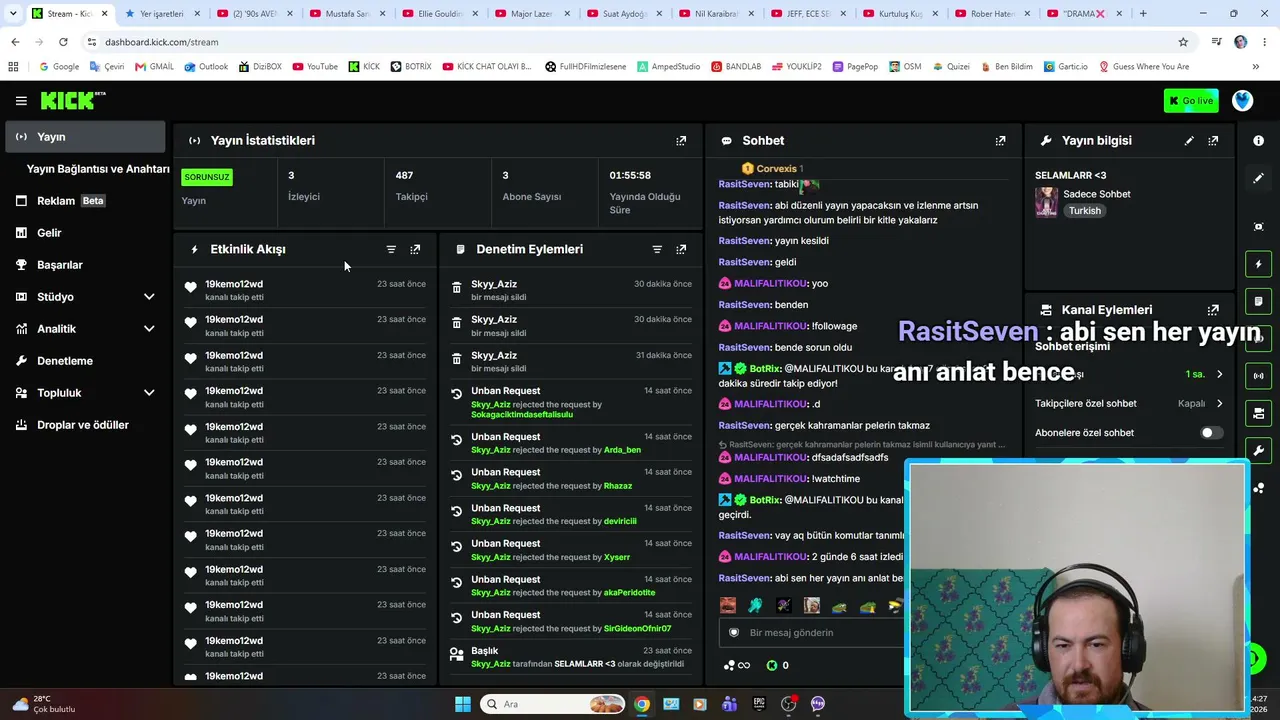The image size is (1280, 720).
Task: Open the user avatar menu
Action: (1243, 101)
